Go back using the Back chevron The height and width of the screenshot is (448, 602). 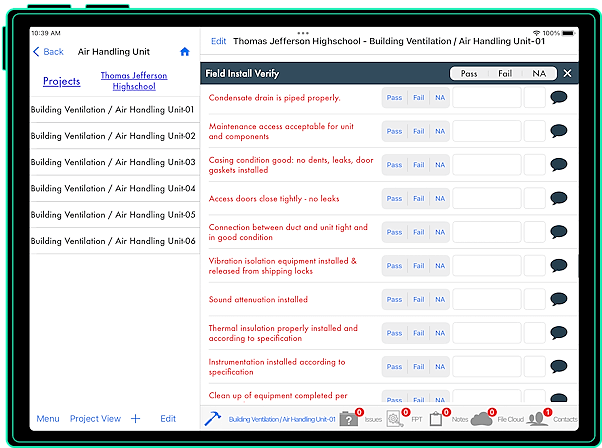(48, 52)
